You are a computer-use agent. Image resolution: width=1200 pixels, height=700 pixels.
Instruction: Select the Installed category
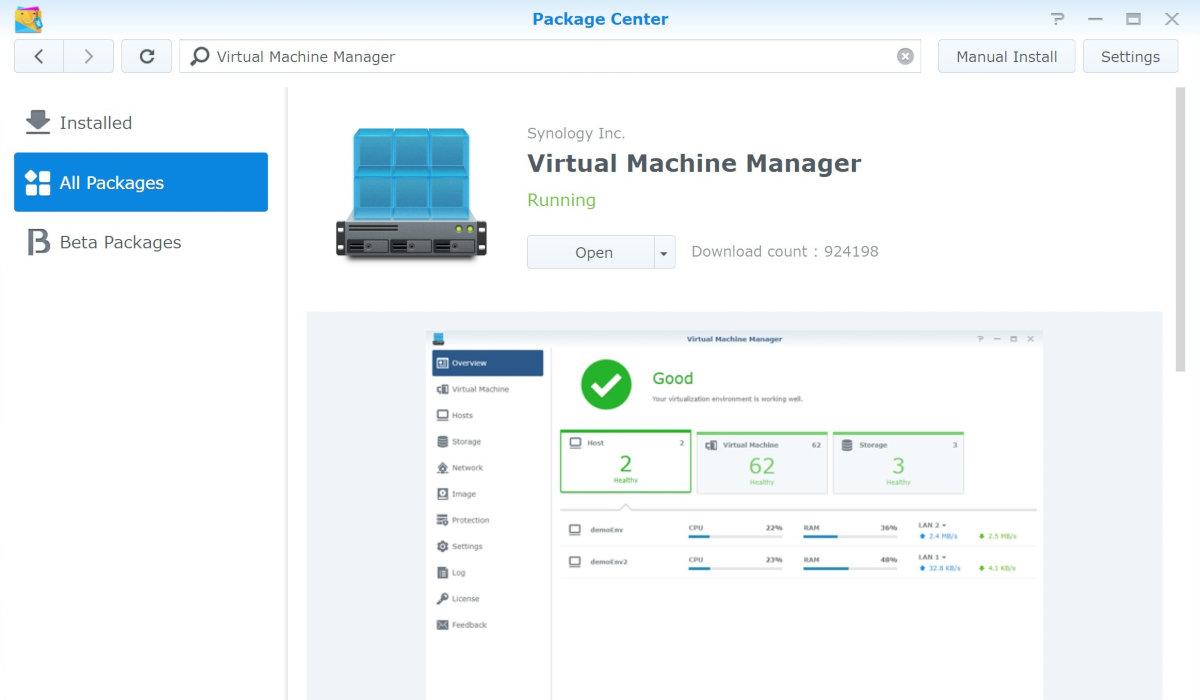(96, 123)
